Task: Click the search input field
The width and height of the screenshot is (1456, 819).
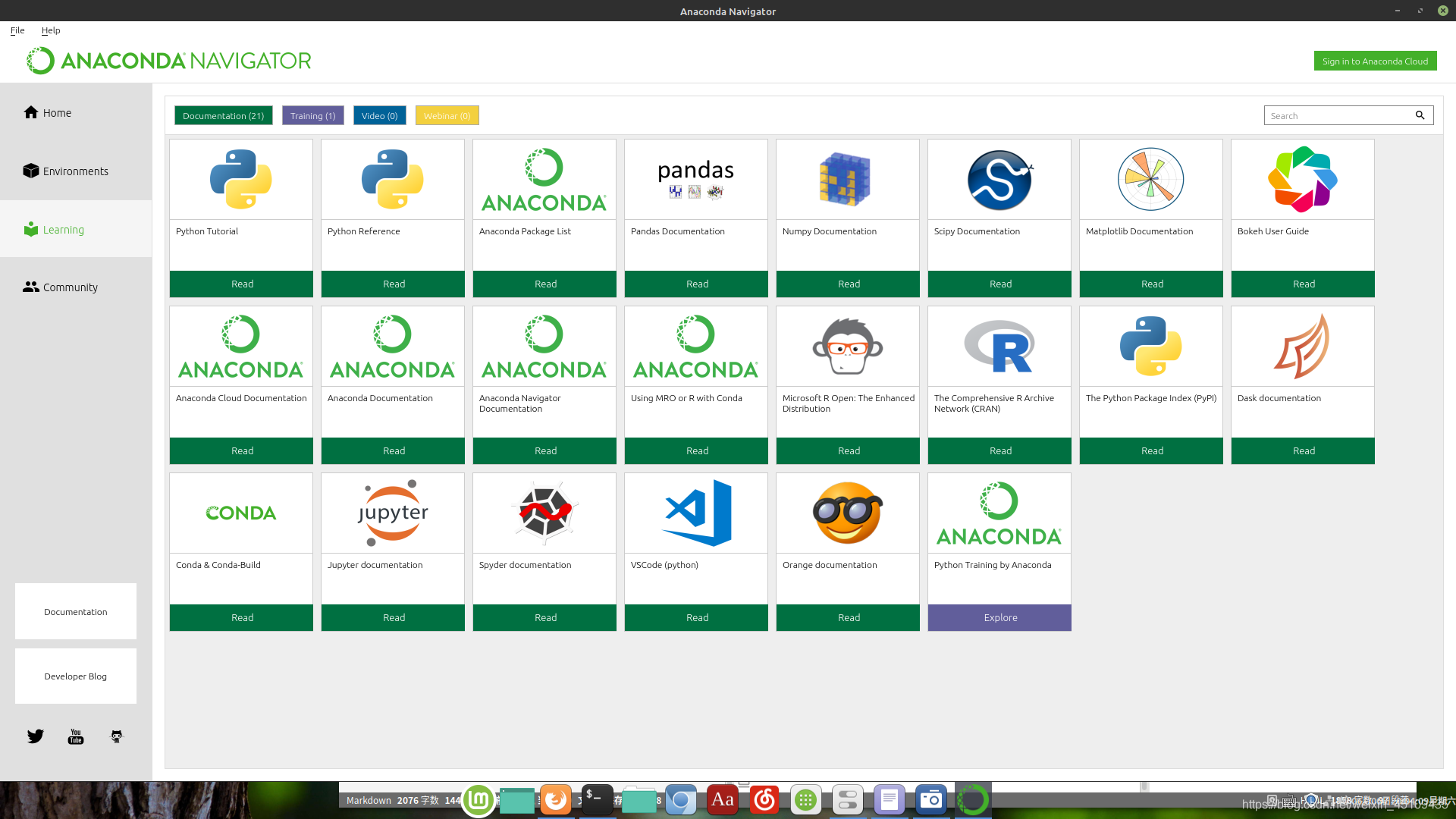Action: click(1340, 115)
